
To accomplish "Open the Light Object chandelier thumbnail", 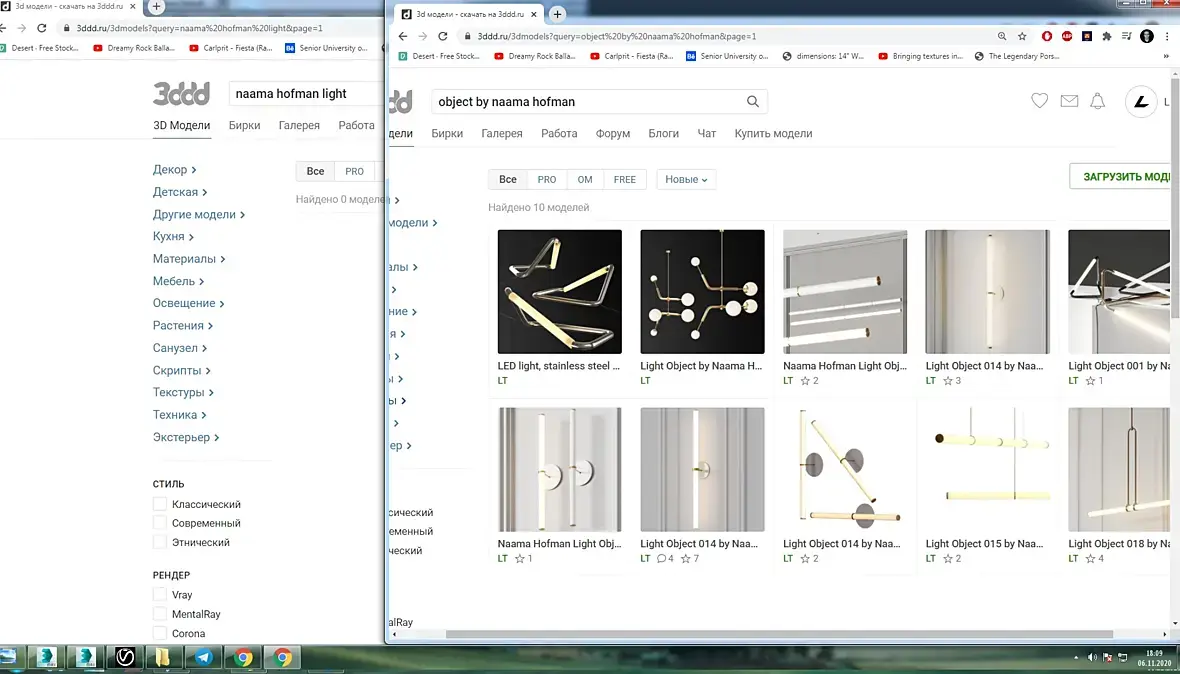I will [x=702, y=291].
